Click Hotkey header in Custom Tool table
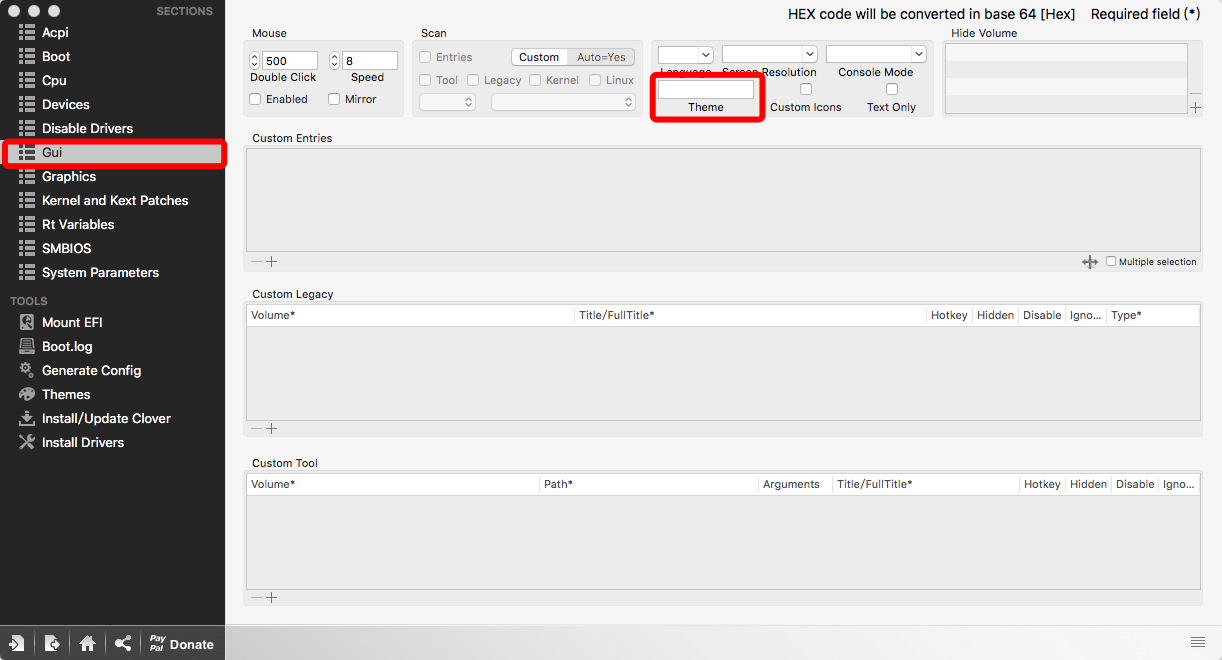 [x=1042, y=484]
